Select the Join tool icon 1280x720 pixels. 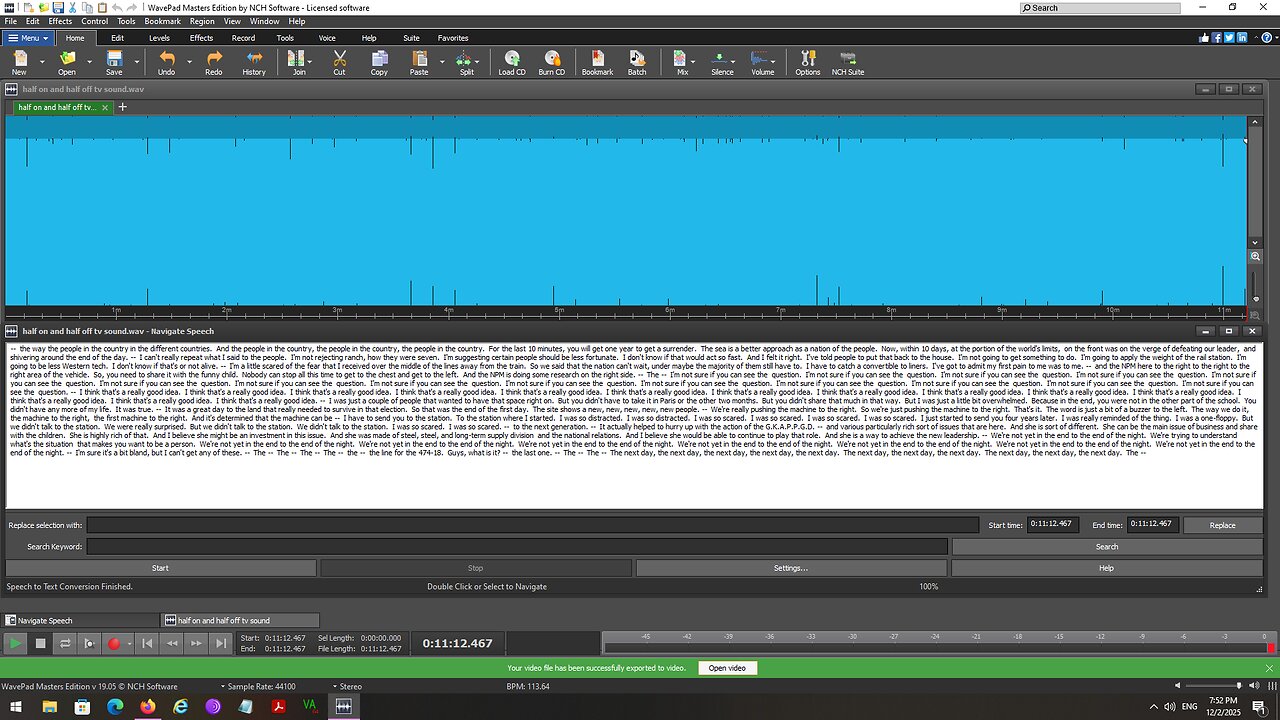tap(299, 62)
